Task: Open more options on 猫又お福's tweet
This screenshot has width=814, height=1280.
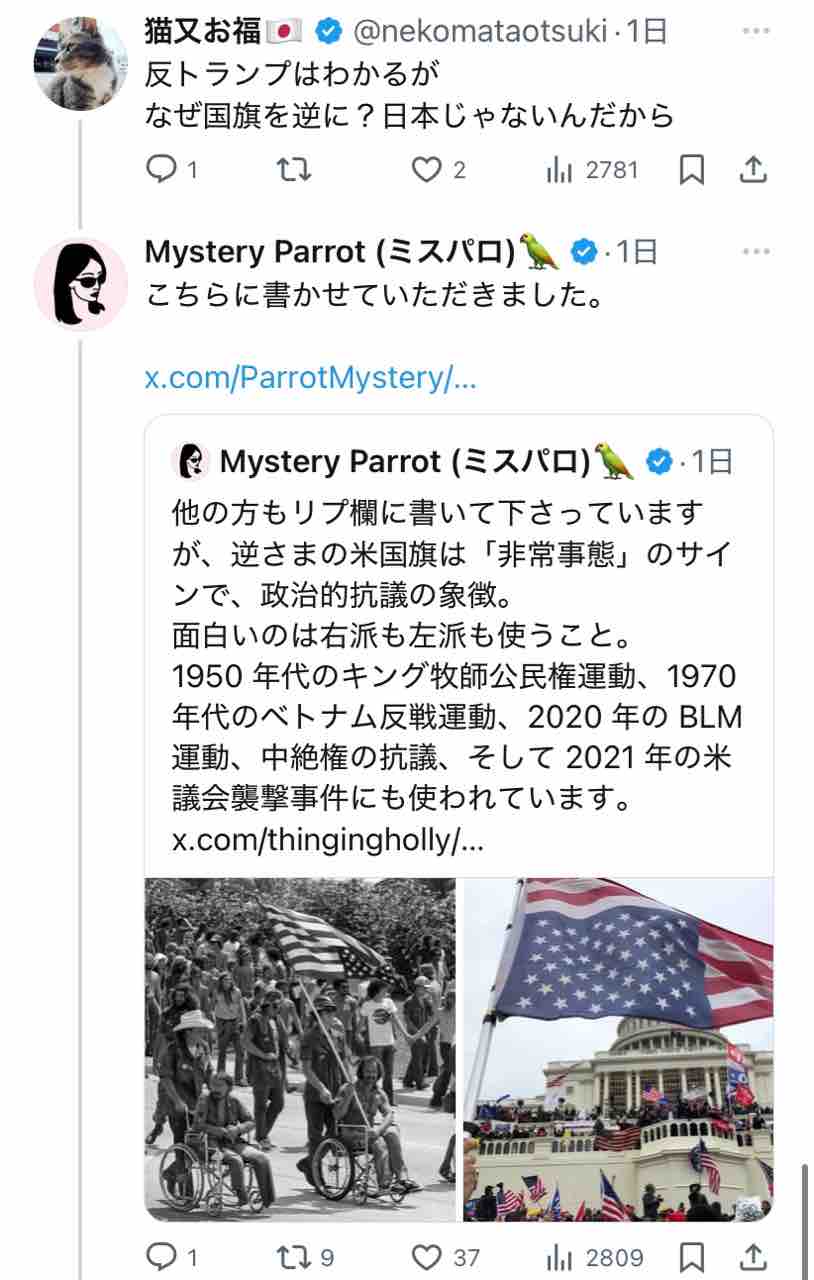Action: click(756, 32)
